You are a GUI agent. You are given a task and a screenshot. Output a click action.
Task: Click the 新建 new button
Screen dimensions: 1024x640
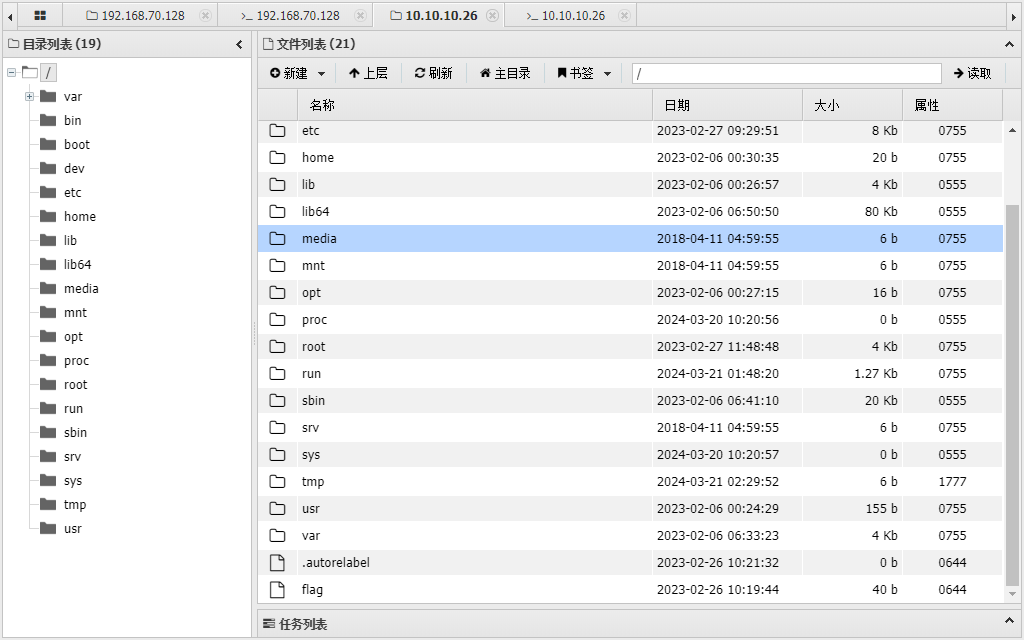(289, 73)
